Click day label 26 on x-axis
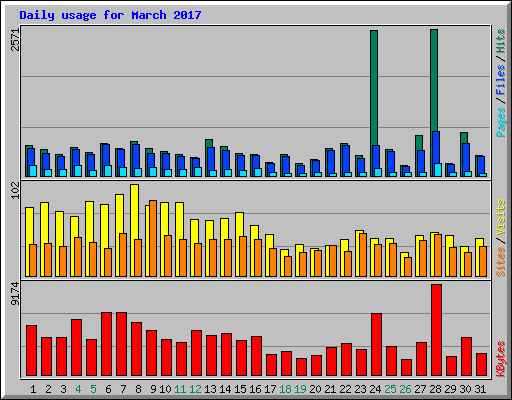512x400 pixels. (x=405, y=389)
